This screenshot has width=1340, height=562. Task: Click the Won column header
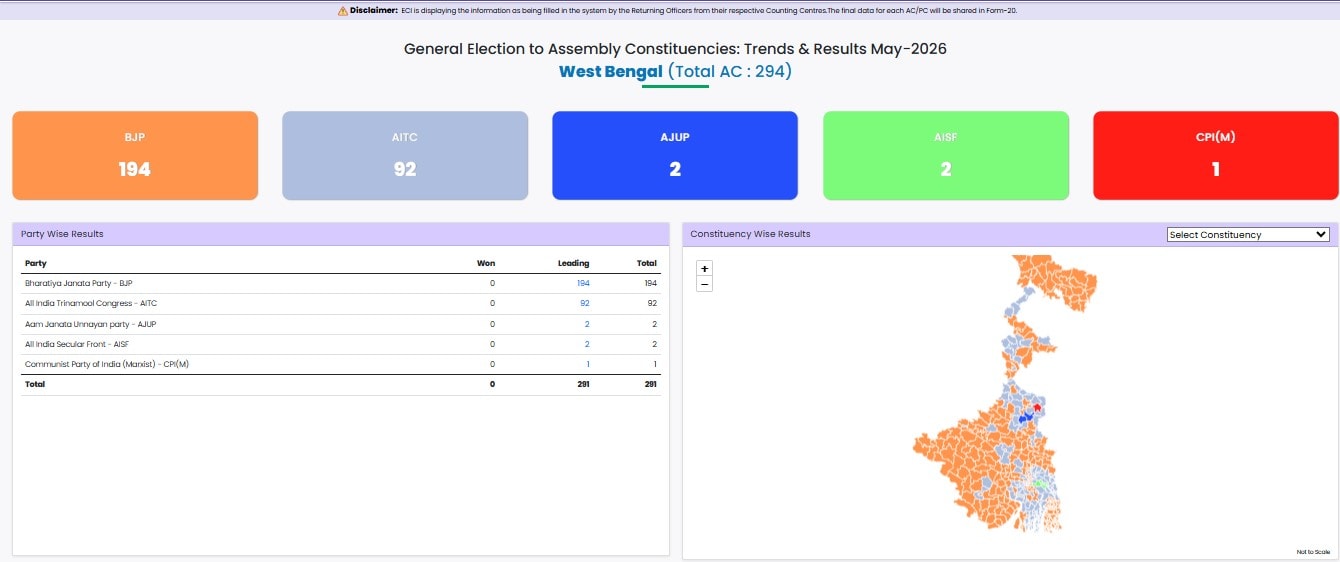click(486, 263)
